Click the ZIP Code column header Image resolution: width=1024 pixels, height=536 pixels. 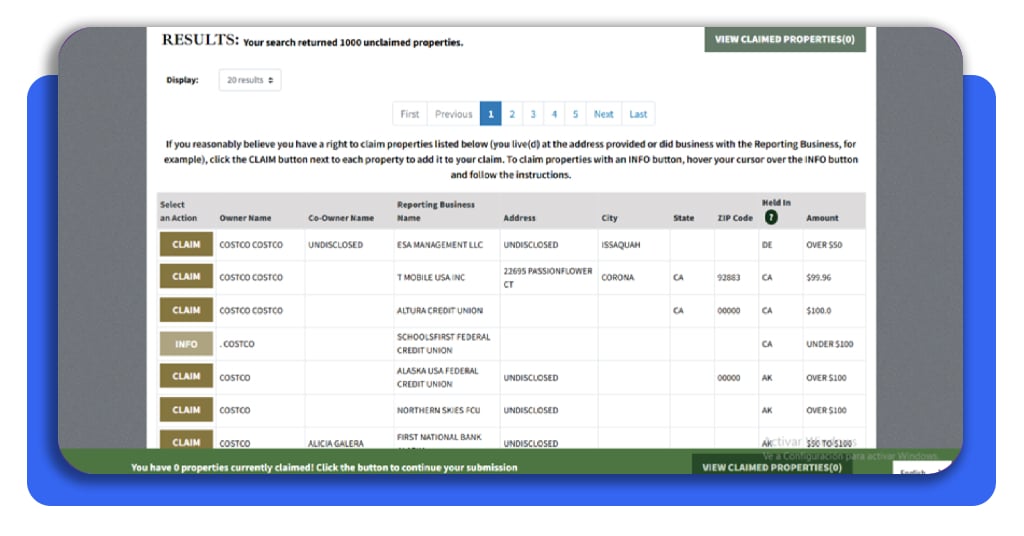click(735, 218)
